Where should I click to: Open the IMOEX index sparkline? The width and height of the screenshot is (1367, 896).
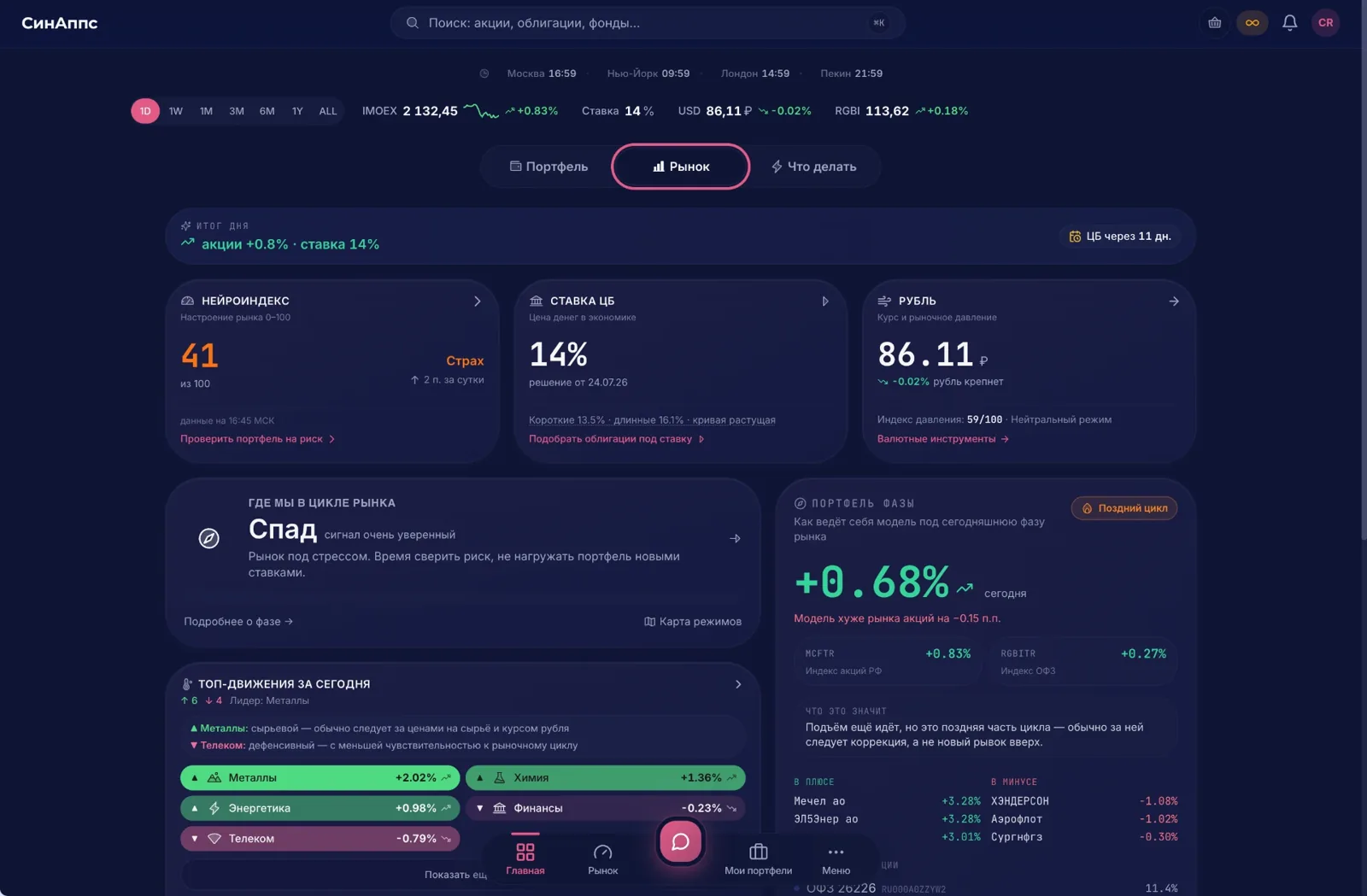point(481,111)
